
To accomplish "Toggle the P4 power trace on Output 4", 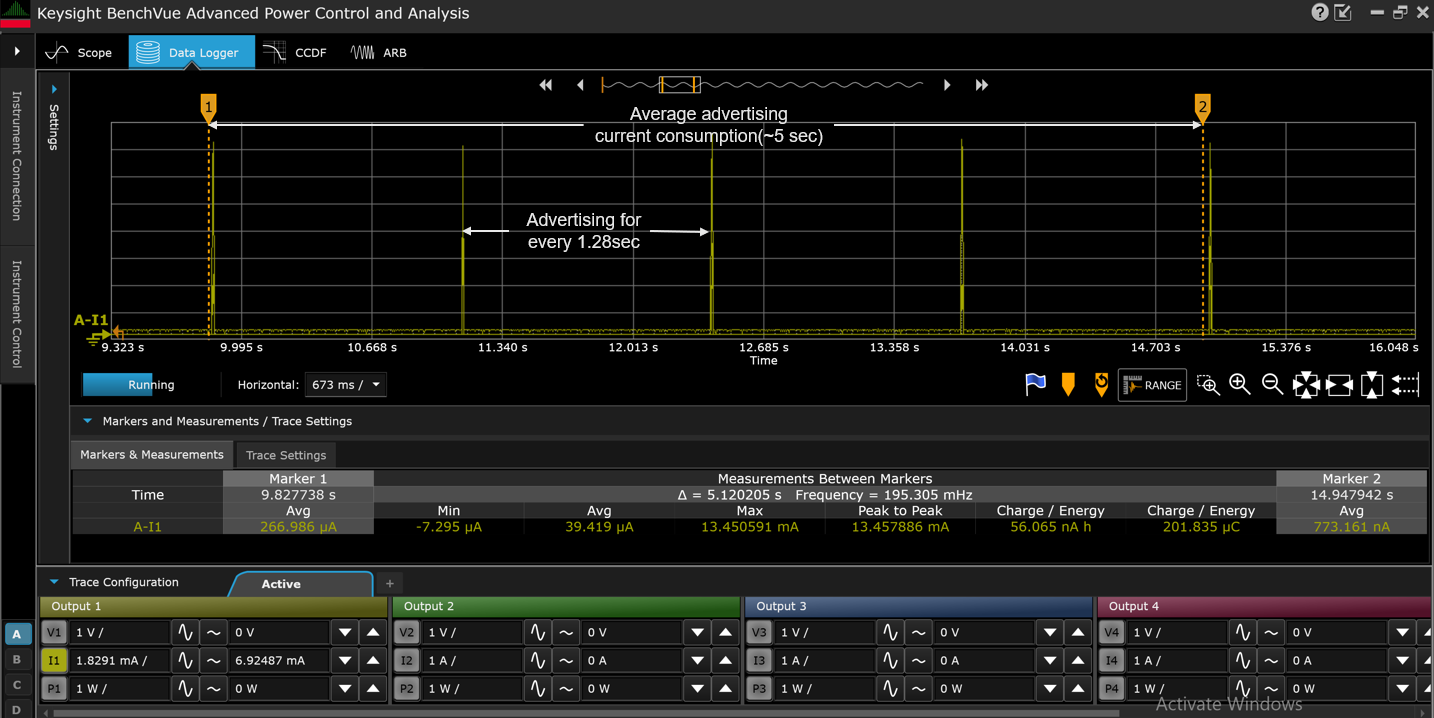I will click(1112, 688).
